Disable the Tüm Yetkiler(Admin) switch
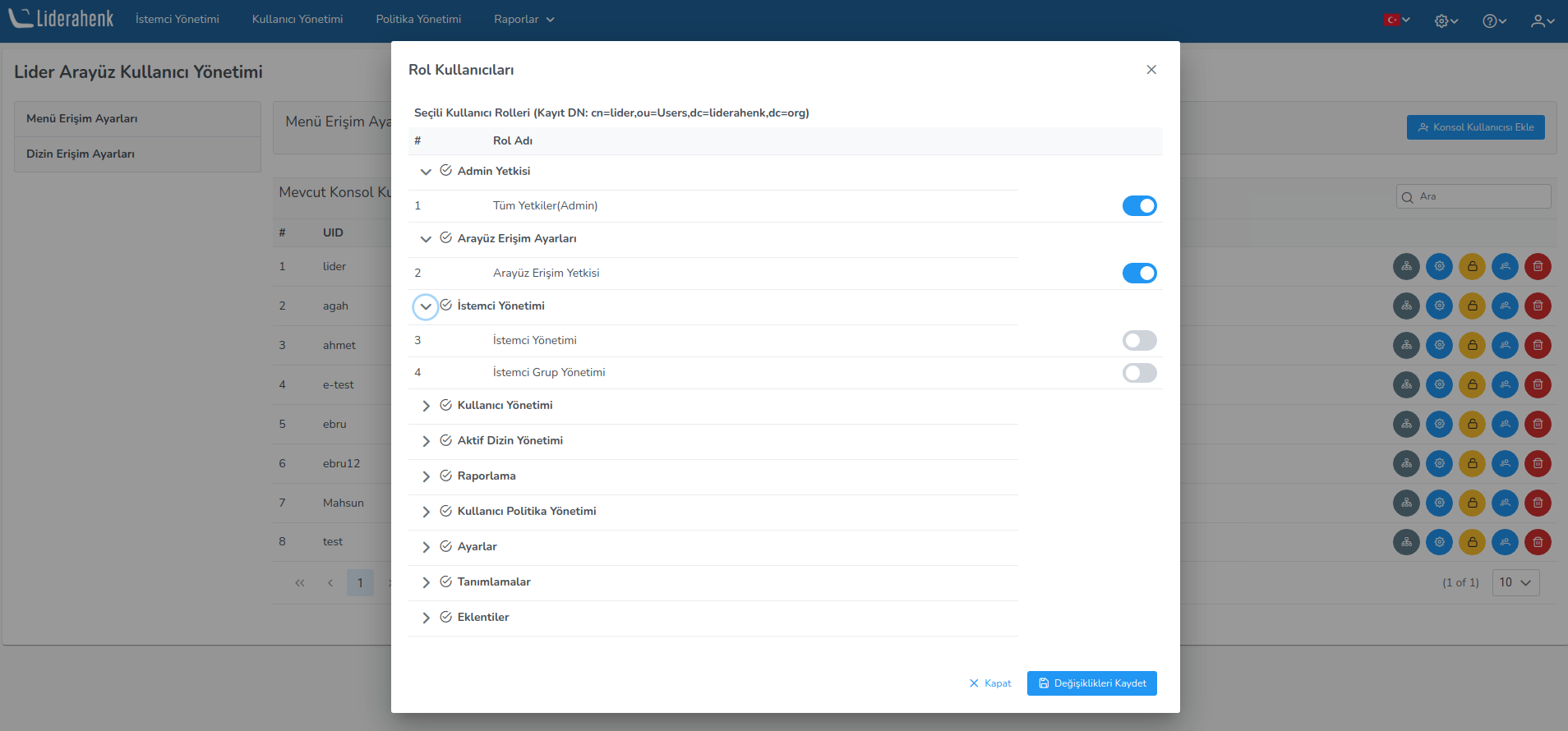Image resolution: width=1568 pixels, height=731 pixels. click(1140, 205)
